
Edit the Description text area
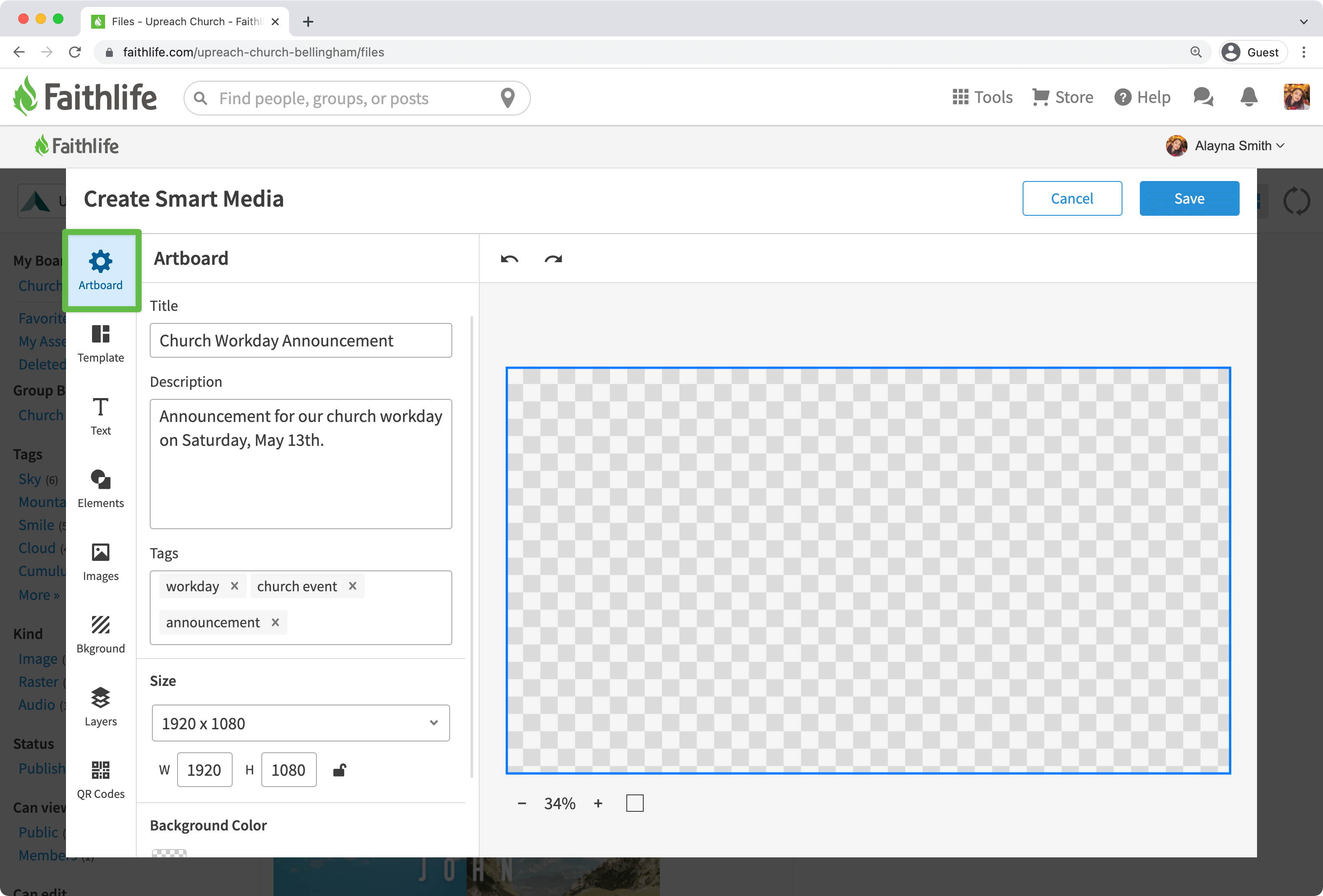point(300,463)
